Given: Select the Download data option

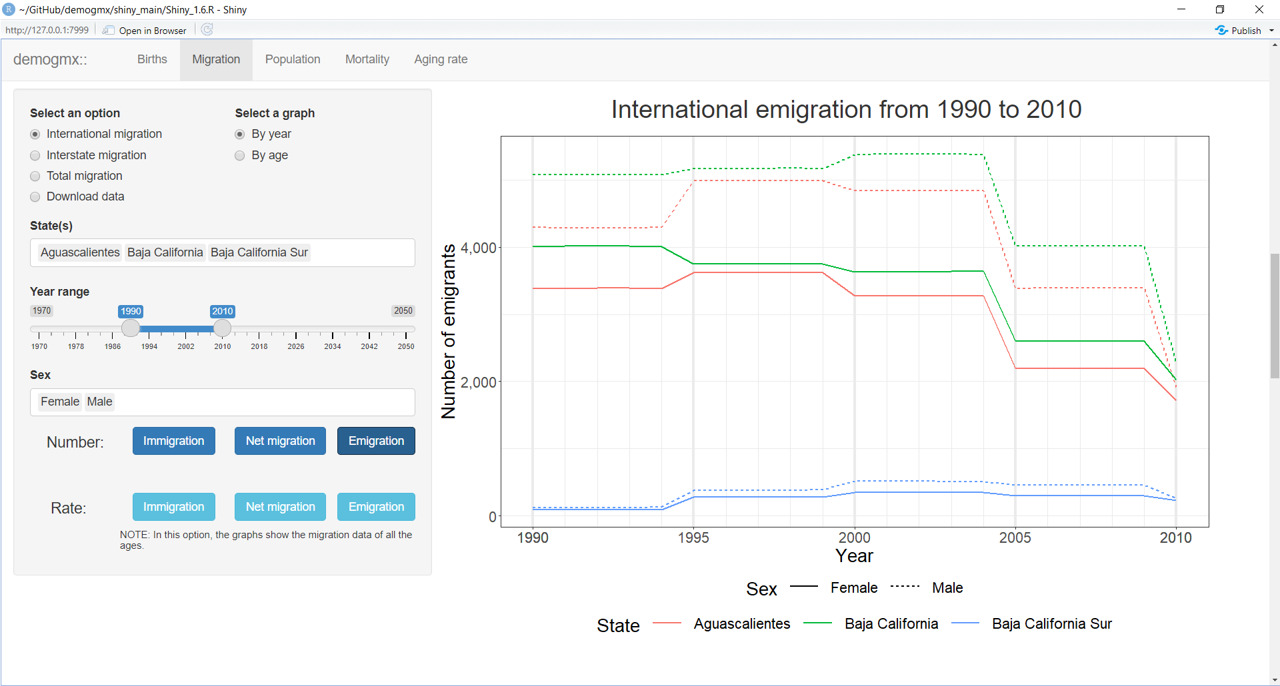Looking at the screenshot, I should tap(36, 197).
